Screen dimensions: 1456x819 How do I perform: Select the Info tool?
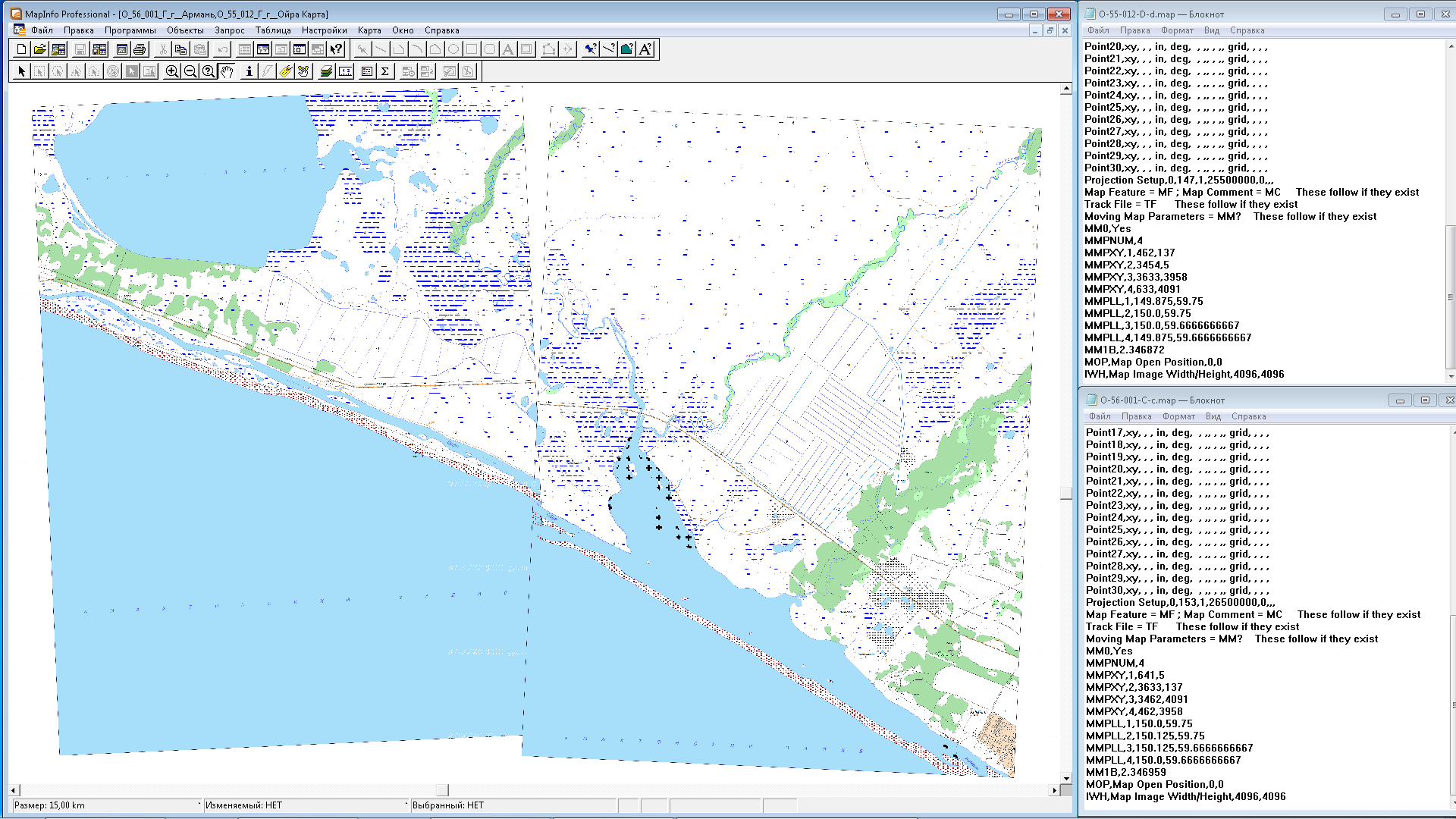(x=249, y=71)
